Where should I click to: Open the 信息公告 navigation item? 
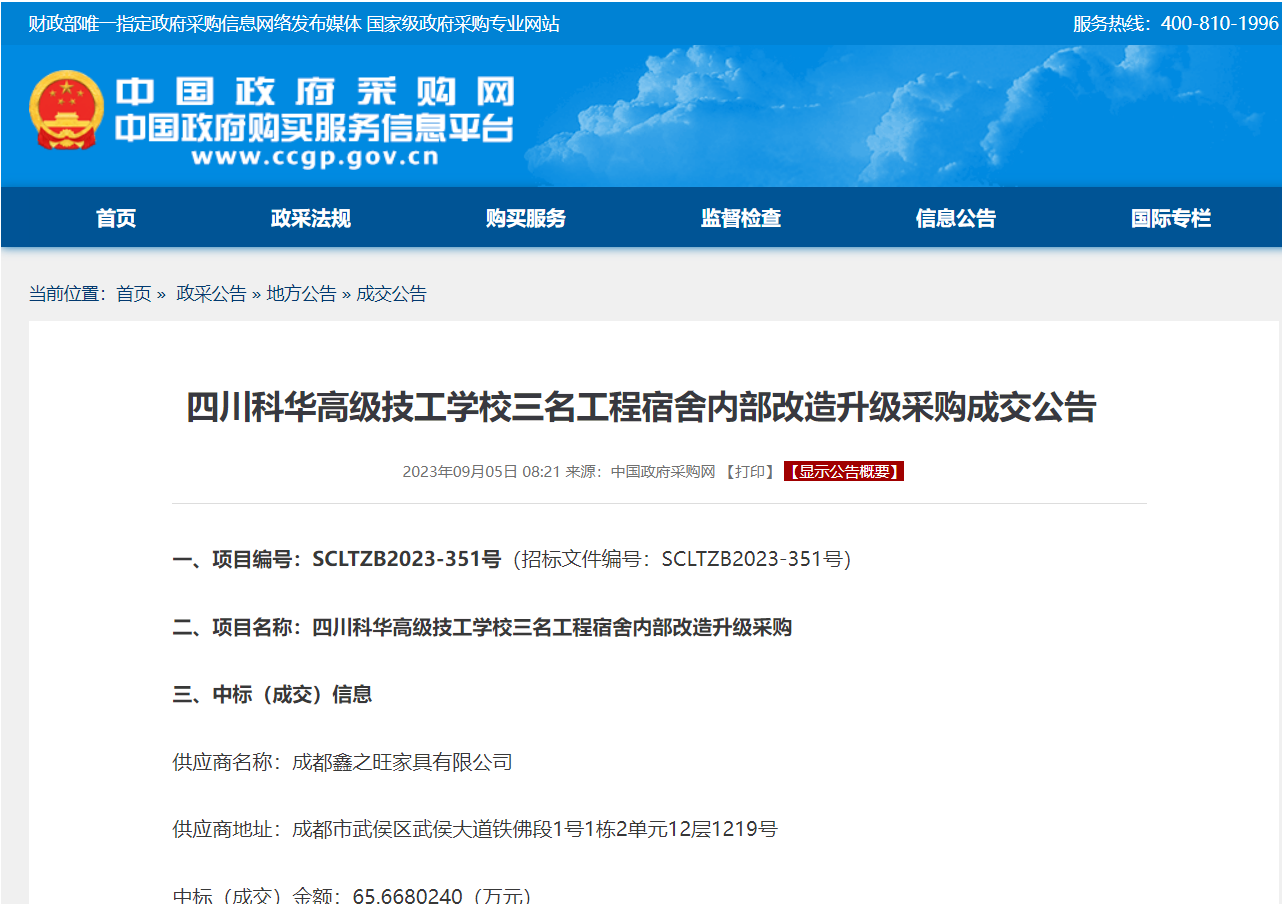[x=956, y=218]
